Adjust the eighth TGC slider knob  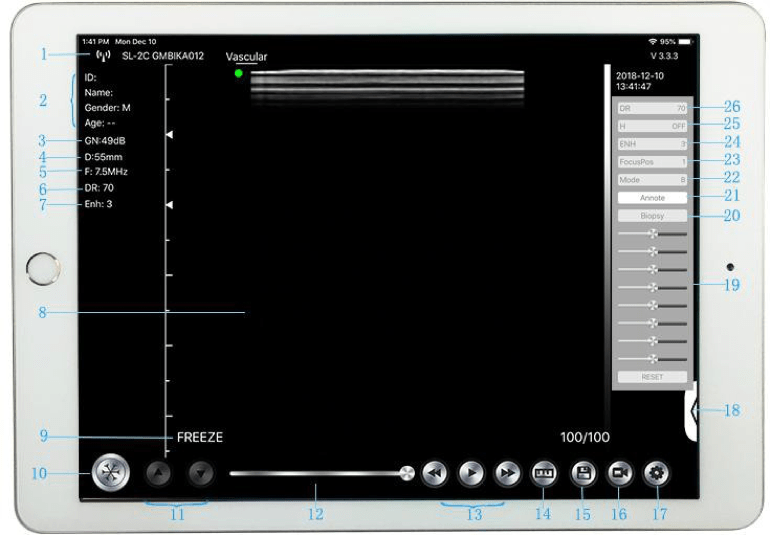click(653, 359)
